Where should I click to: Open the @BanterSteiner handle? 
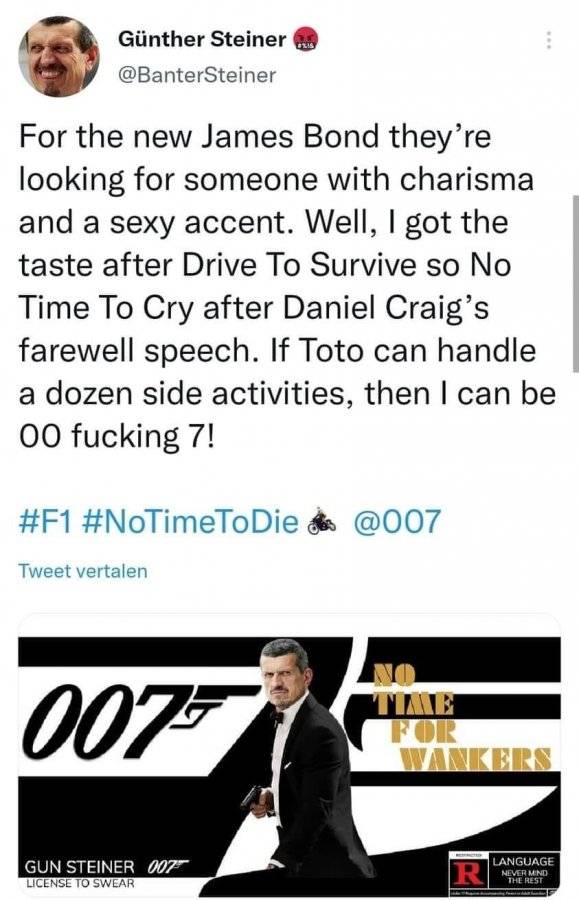click(x=197, y=75)
